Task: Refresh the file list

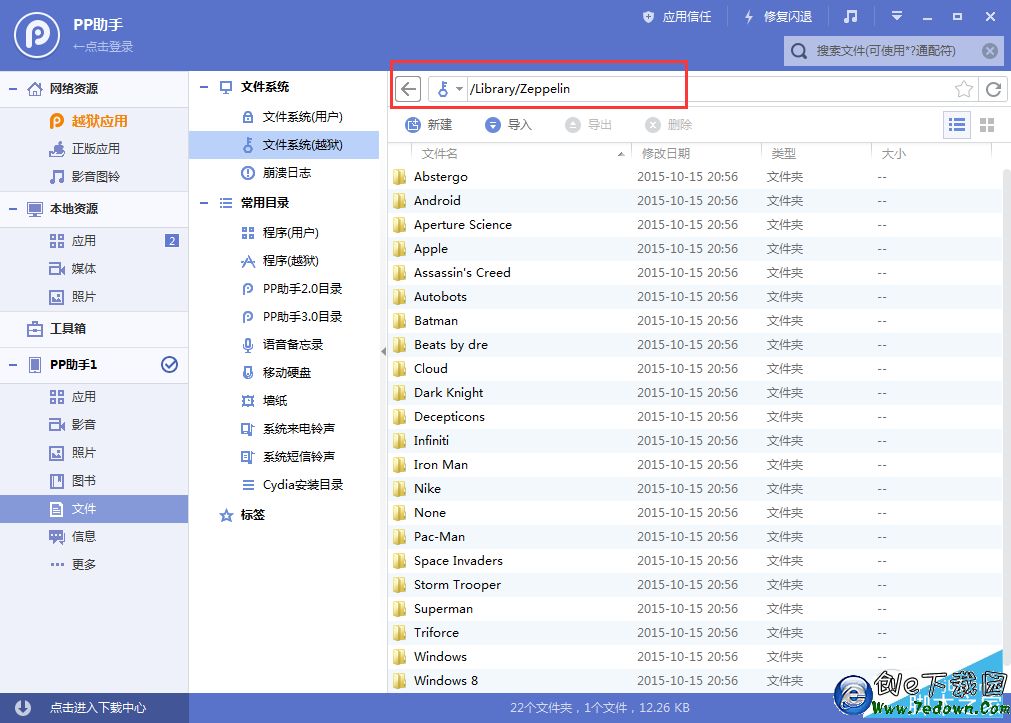Action: click(993, 89)
